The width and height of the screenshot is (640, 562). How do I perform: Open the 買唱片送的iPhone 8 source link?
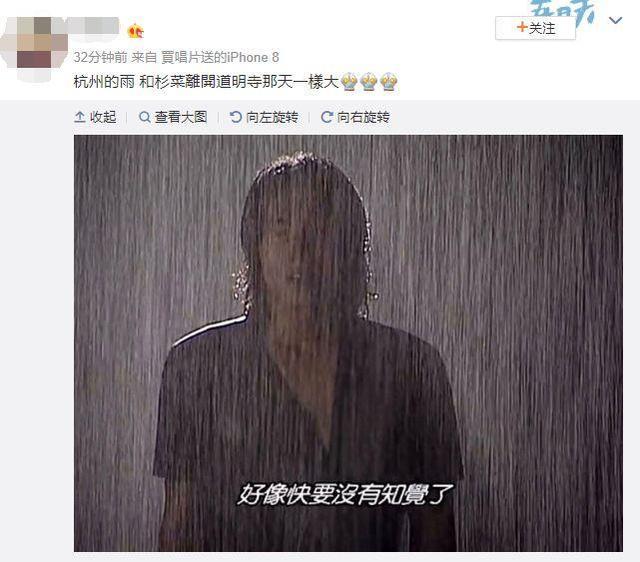[x=220, y=58]
